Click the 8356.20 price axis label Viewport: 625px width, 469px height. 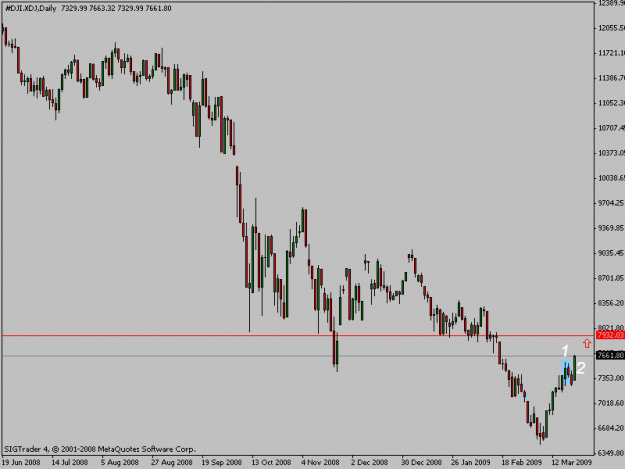pos(611,303)
